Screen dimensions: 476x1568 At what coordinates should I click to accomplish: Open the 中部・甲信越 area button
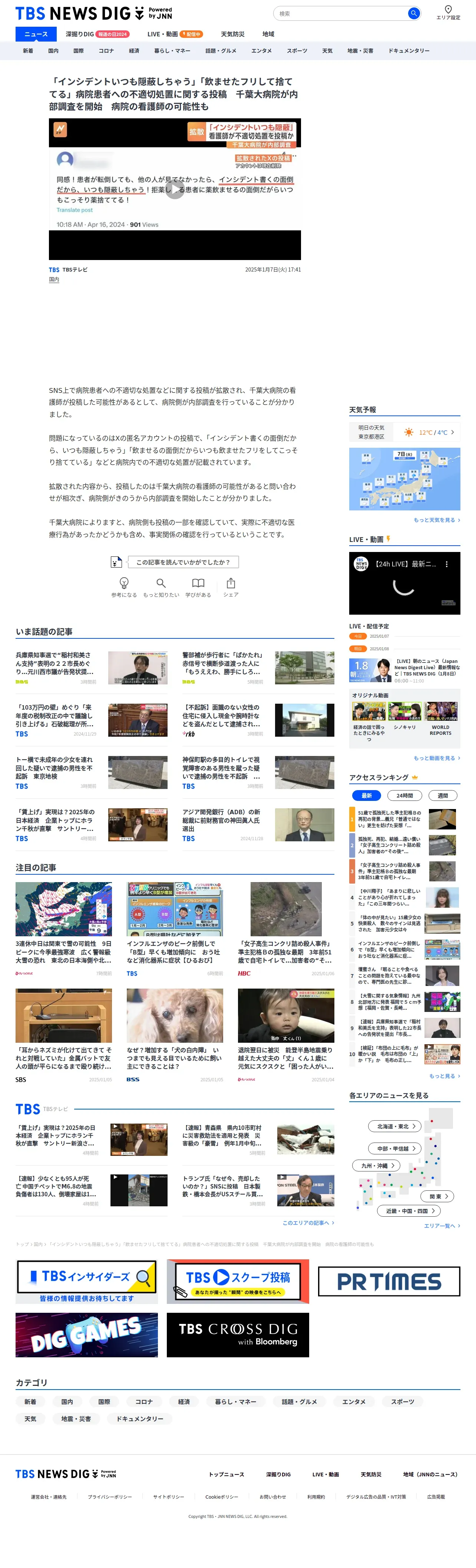pyautogui.click(x=394, y=1148)
